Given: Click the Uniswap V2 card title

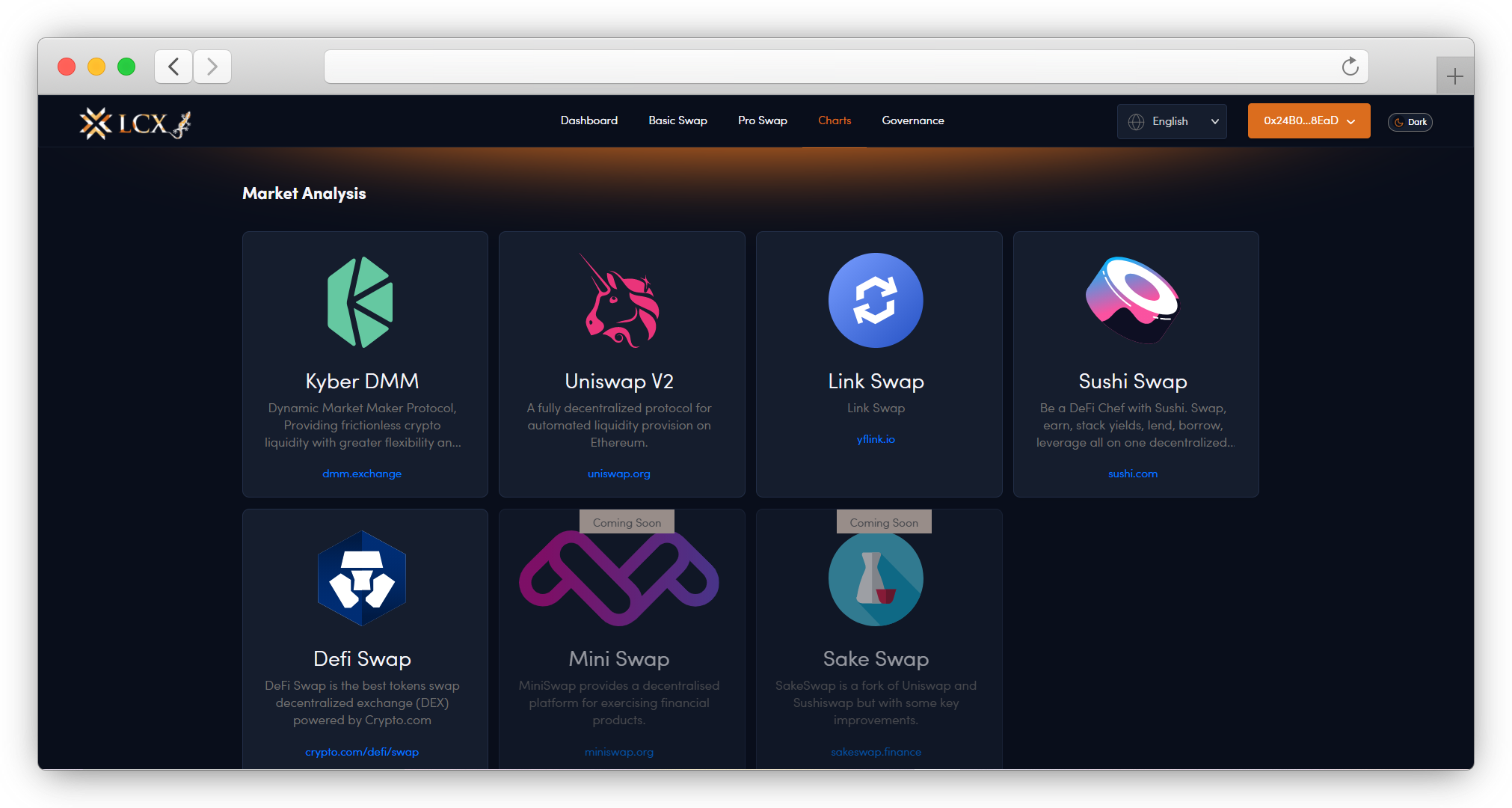Looking at the screenshot, I should (x=619, y=382).
